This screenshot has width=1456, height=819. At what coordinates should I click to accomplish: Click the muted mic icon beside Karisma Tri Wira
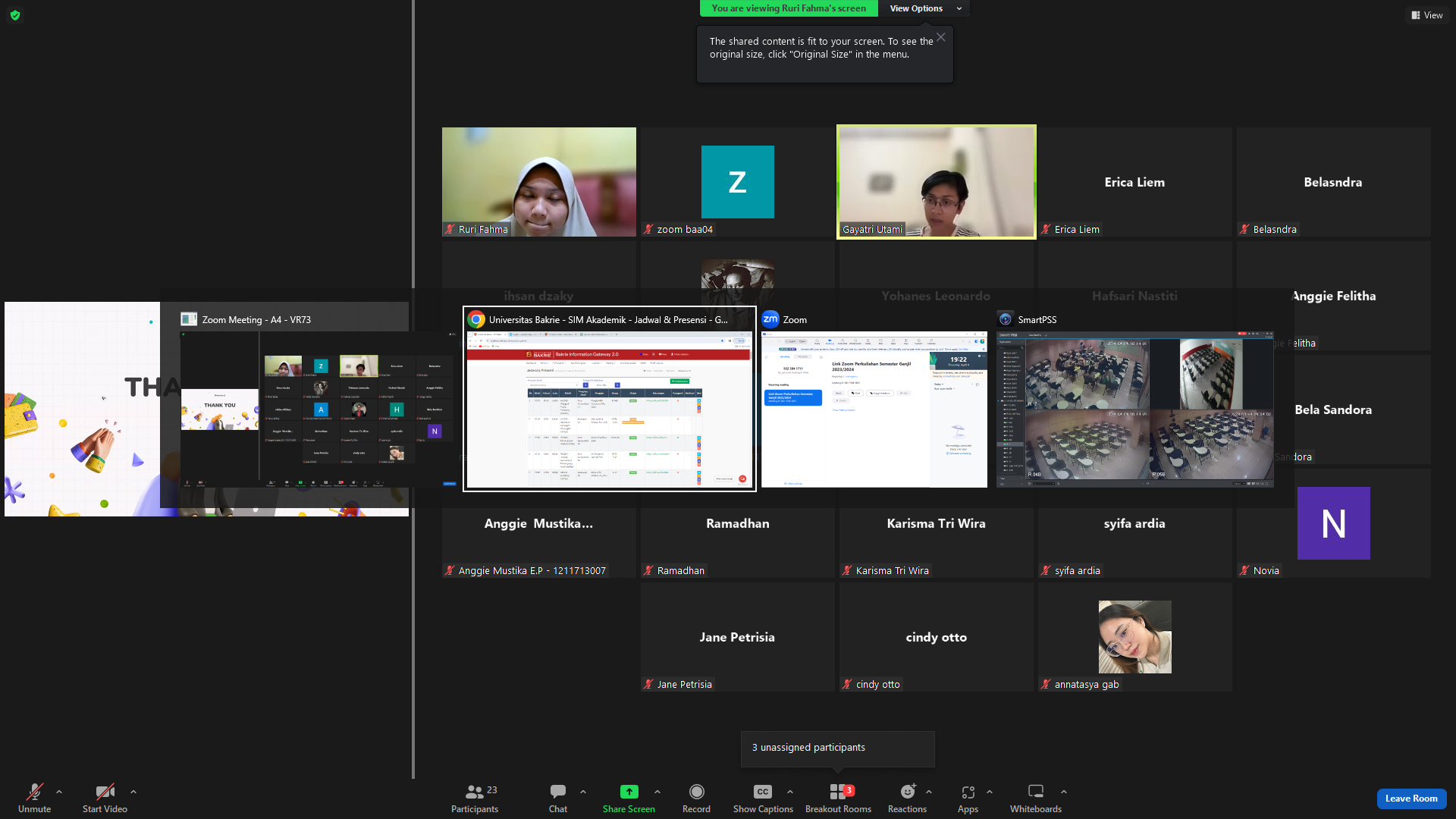[848, 570]
